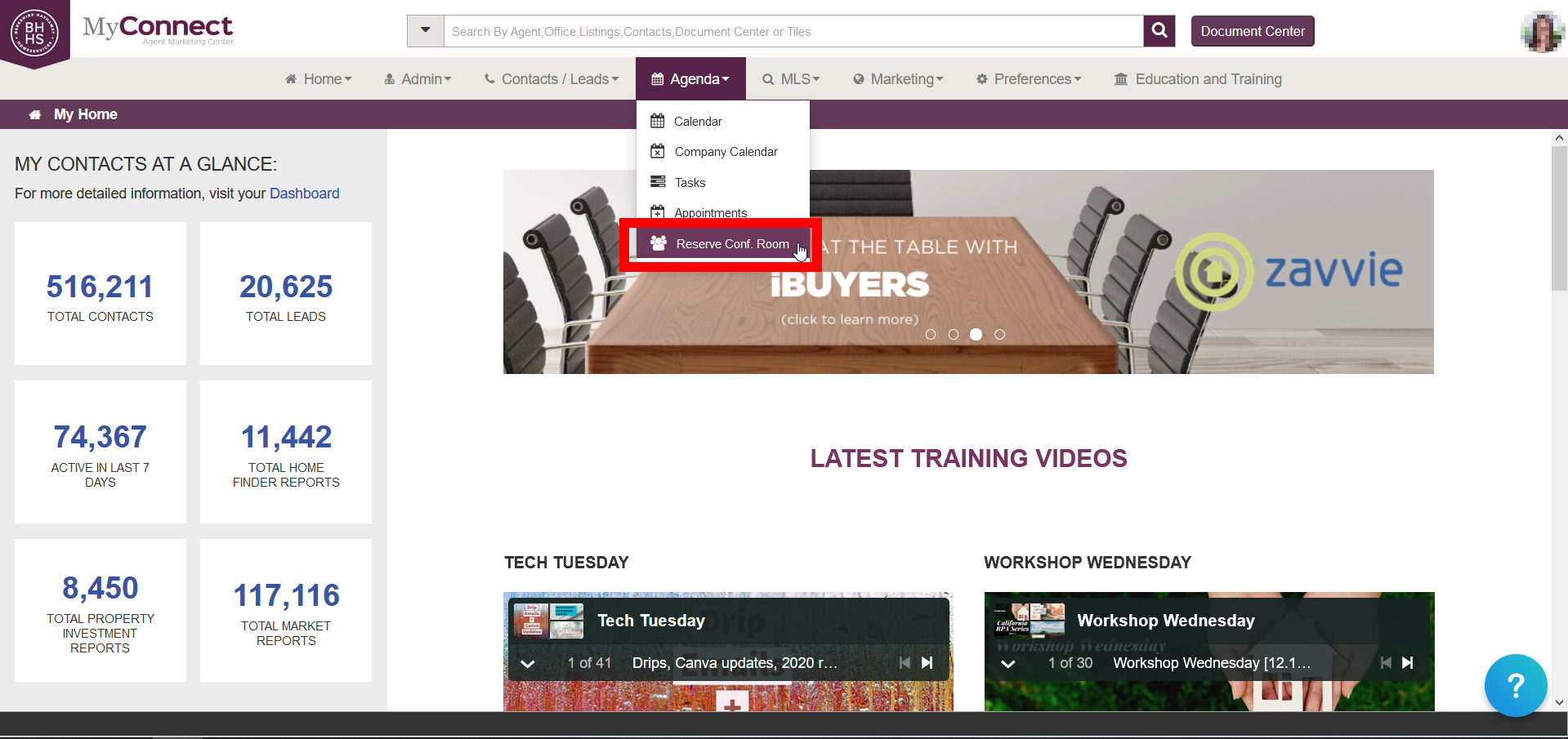Focus the search input field
This screenshot has width=1568, height=739.
793,31
